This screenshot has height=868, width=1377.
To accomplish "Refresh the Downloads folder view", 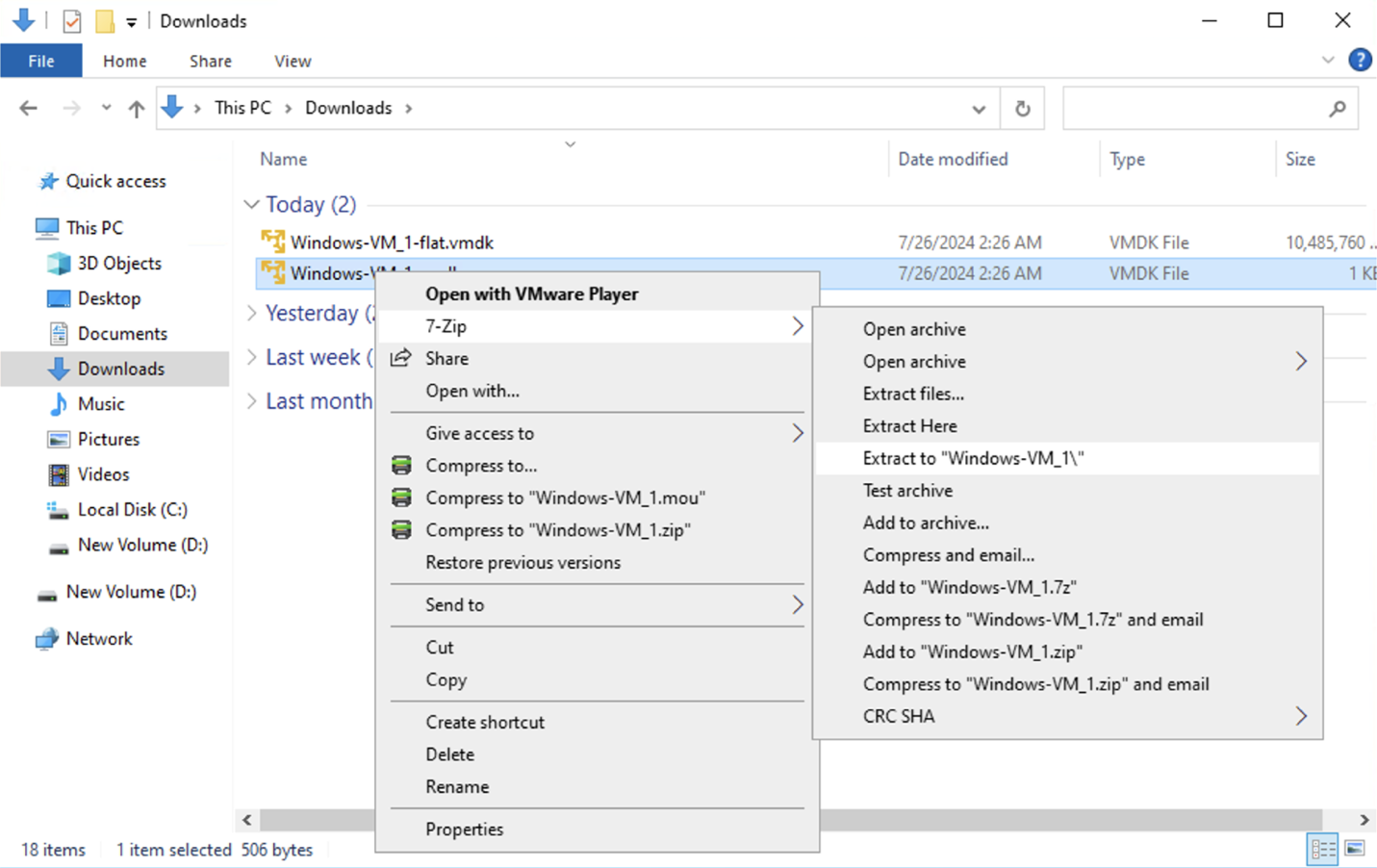I will [x=1022, y=109].
